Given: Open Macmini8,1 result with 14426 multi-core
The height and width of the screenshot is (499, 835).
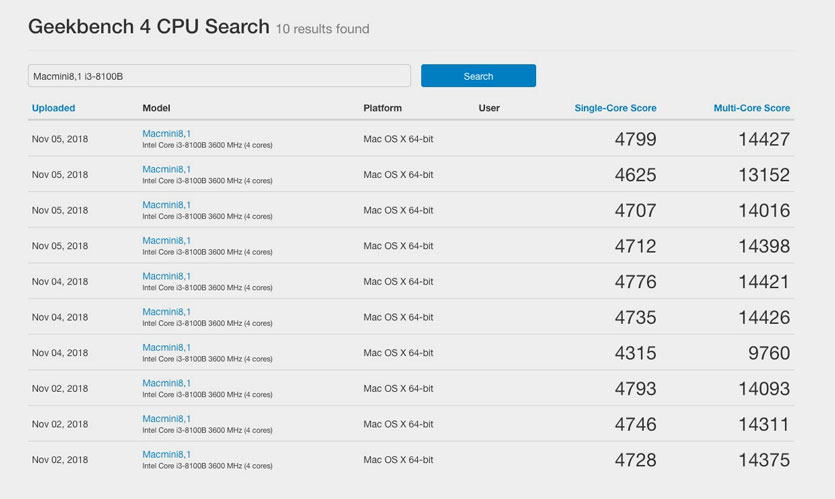Looking at the screenshot, I should click(166, 312).
